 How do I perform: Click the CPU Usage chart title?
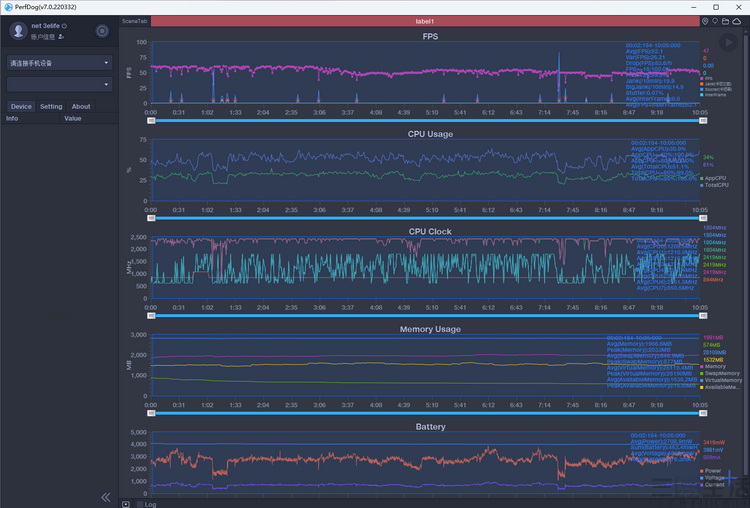point(430,134)
